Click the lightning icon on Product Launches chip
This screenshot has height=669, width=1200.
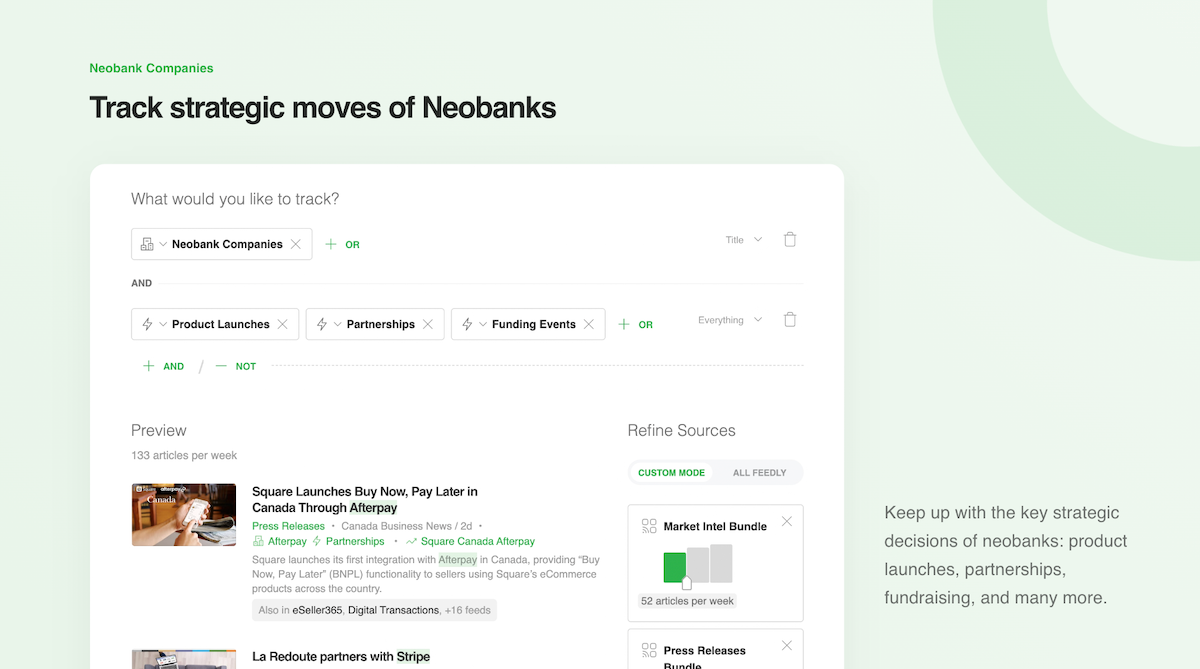(147, 324)
